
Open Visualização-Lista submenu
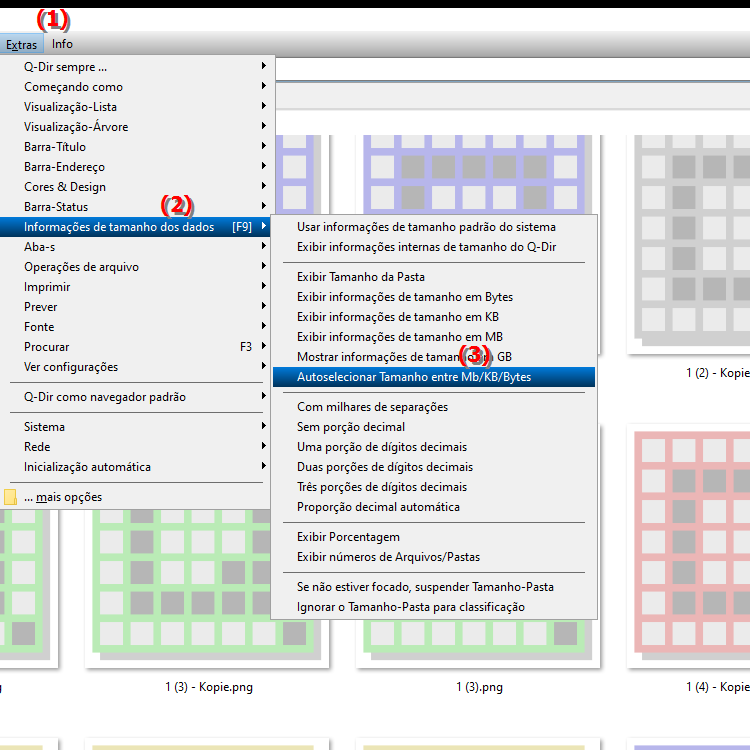coord(136,107)
